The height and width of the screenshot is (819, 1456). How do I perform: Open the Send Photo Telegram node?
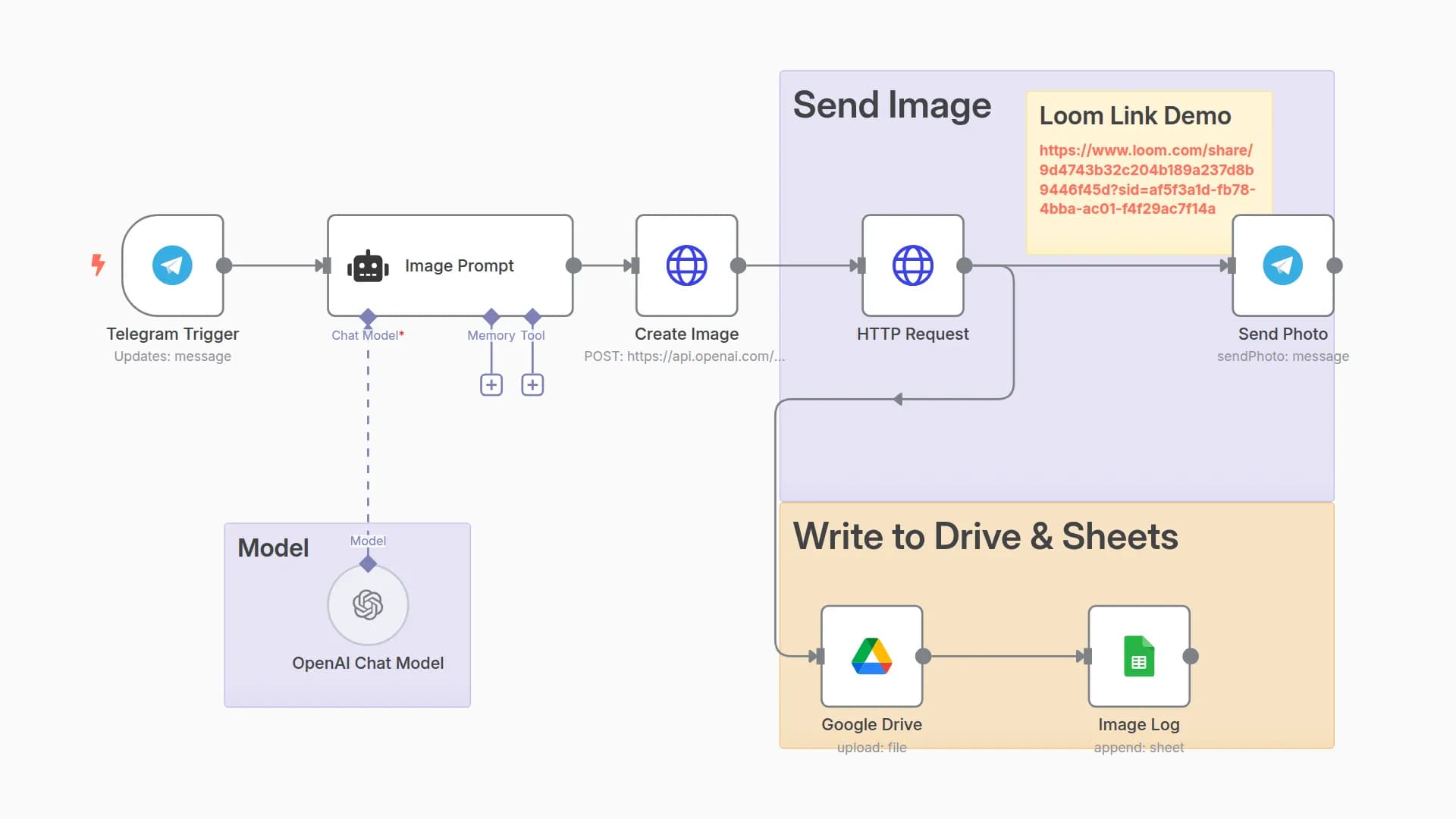(1283, 265)
